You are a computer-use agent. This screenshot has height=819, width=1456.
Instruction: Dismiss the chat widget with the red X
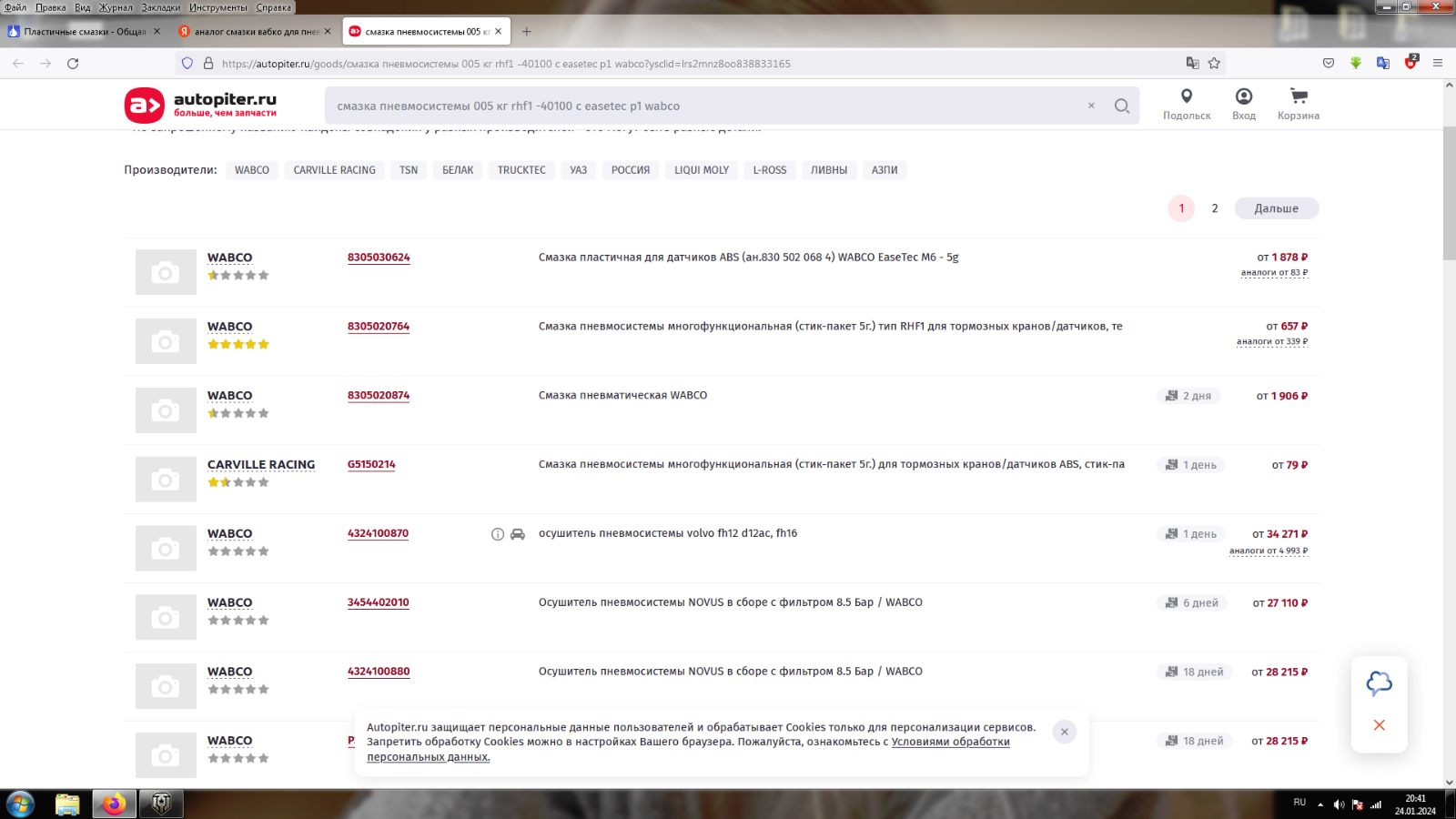click(x=1380, y=725)
